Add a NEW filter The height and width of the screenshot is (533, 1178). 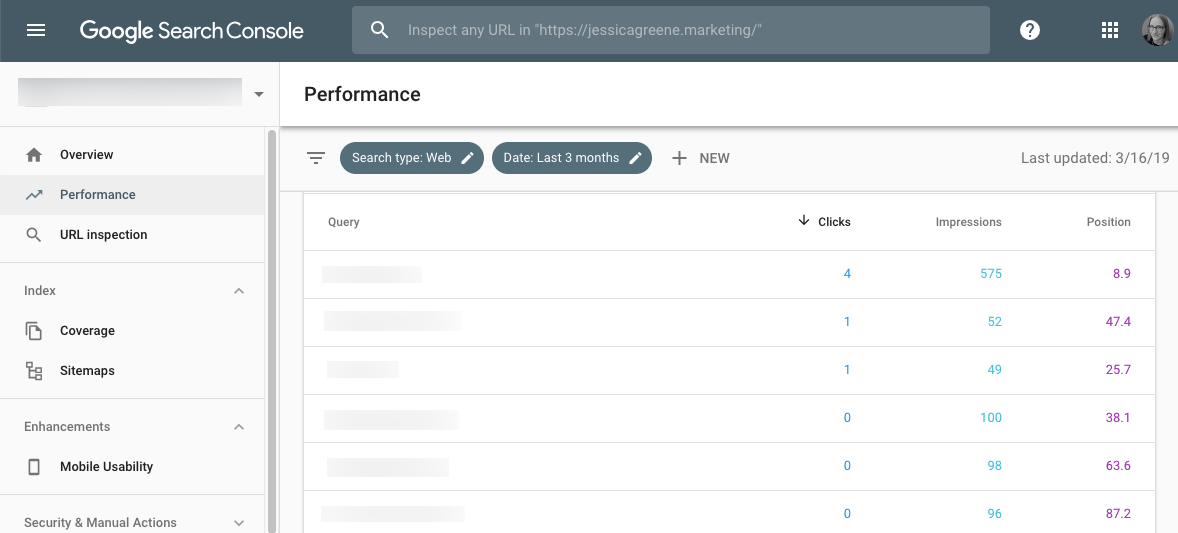point(700,158)
